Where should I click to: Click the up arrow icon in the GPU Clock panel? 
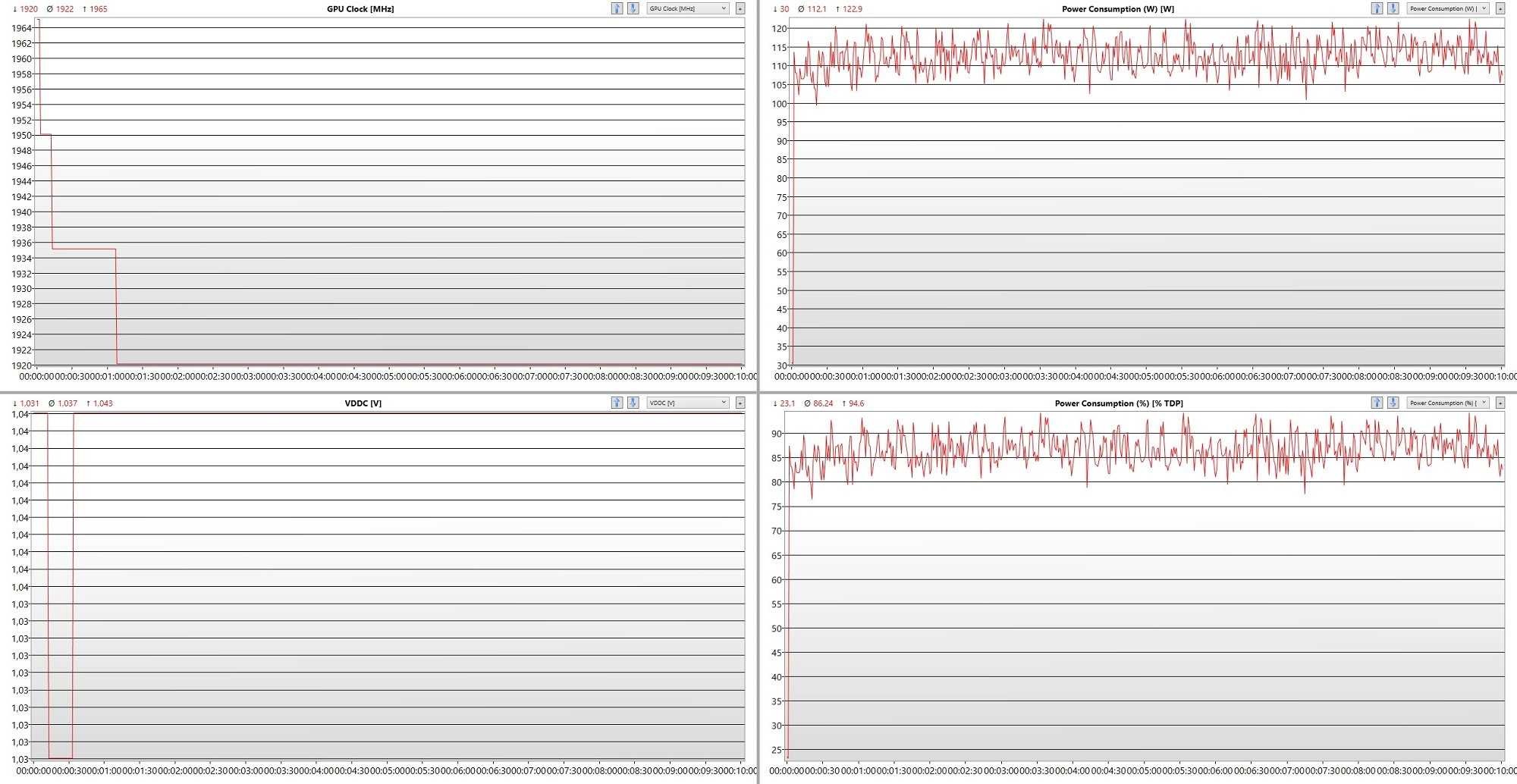pos(617,8)
